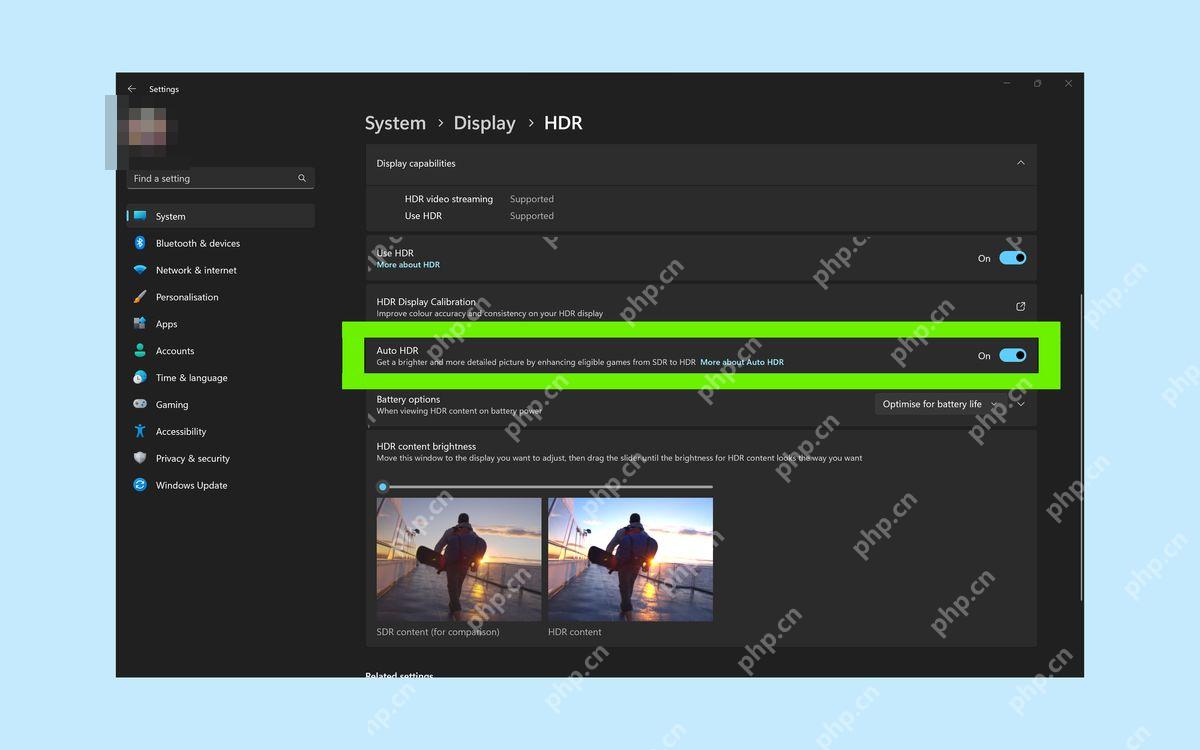This screenshot has height=750, width=1200.
Task: Click the Accounts person icon
Action: pos(140,351)
